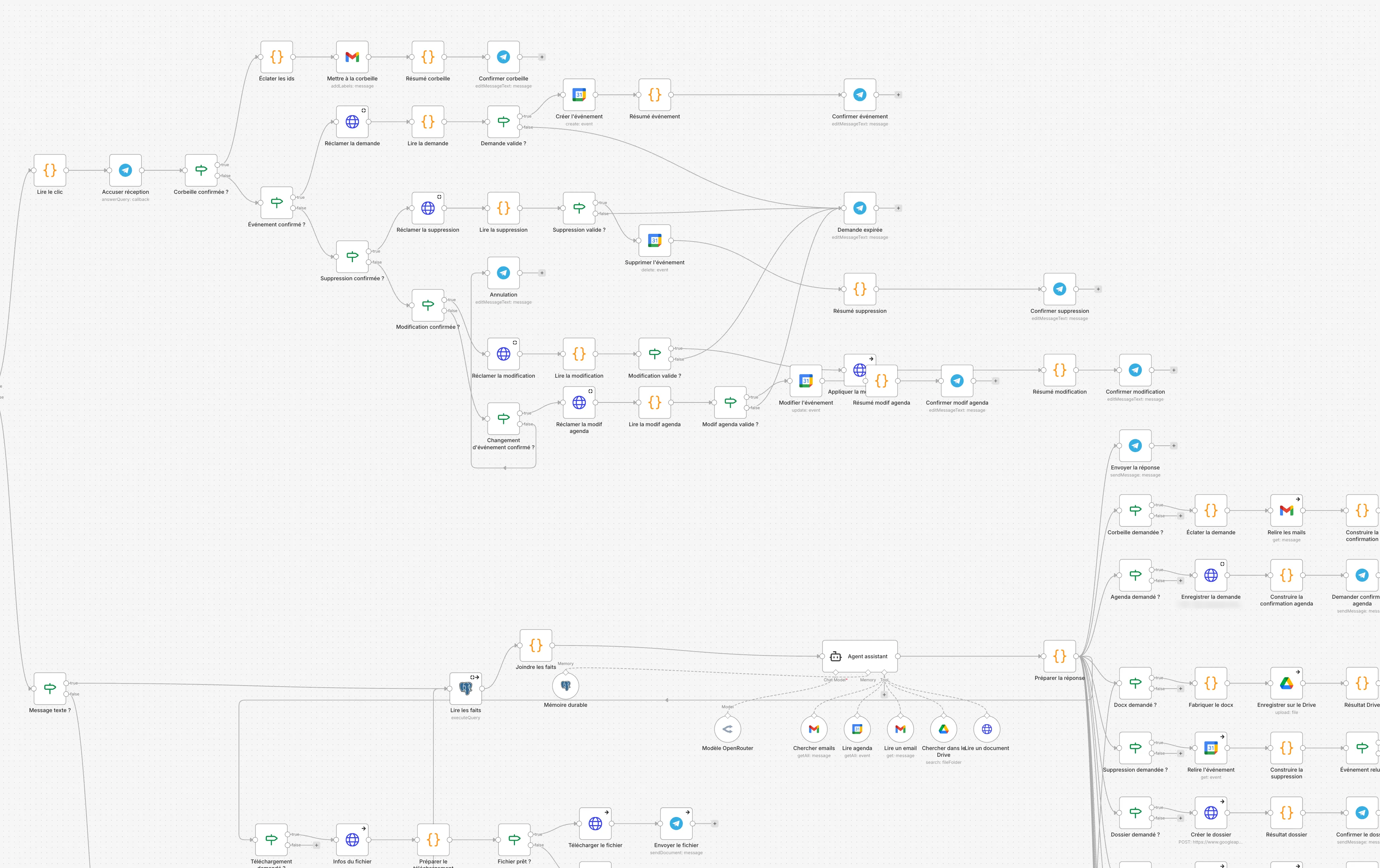Open the 'Confirmer suppression' Telegram node

click(x=1060, y=289)
